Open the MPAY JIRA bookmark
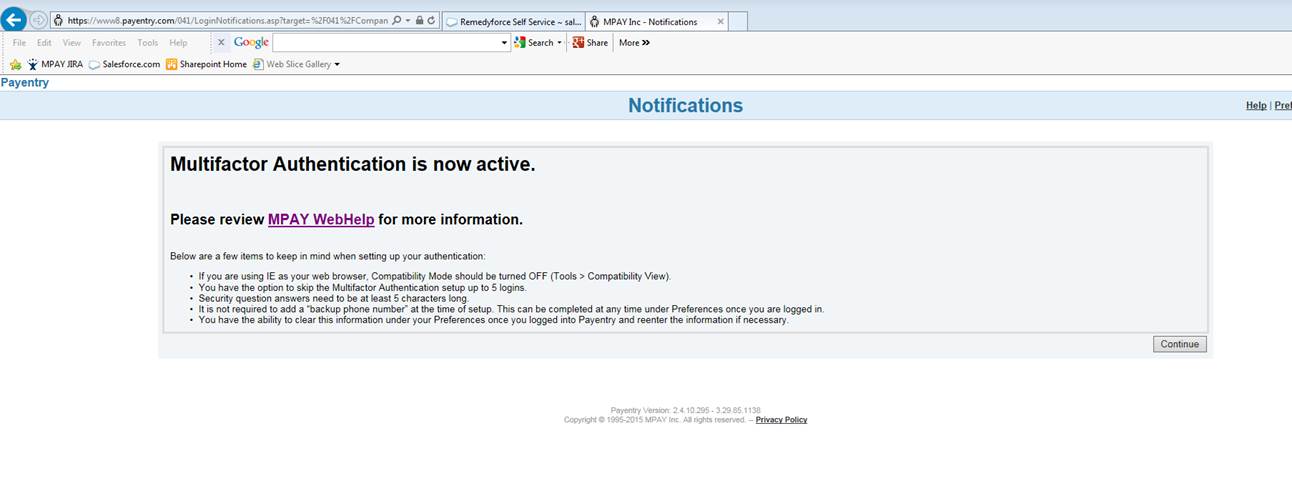Screen dimensions: 1292x491 55,64
